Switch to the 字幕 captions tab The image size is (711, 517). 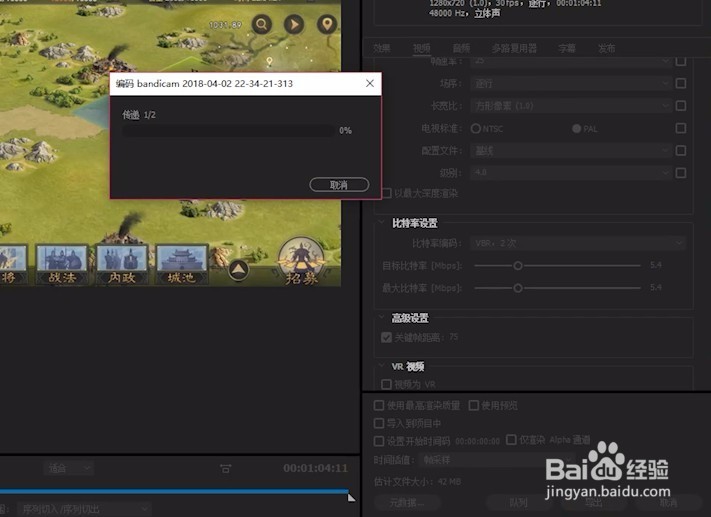pyautogui.click(x=567, y=48)
